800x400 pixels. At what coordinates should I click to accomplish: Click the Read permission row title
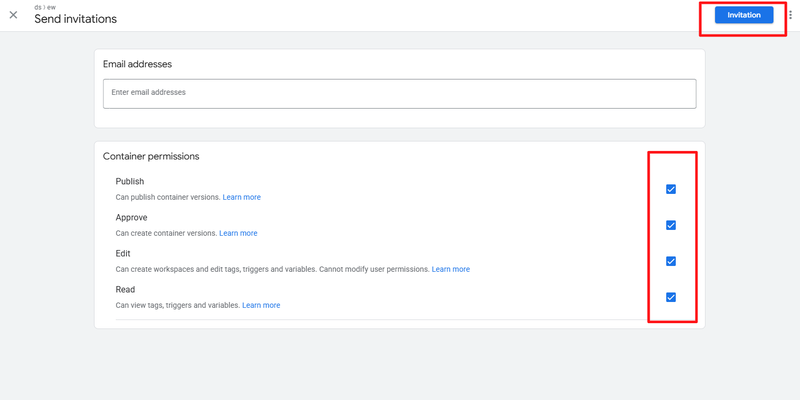coord(125,289)
